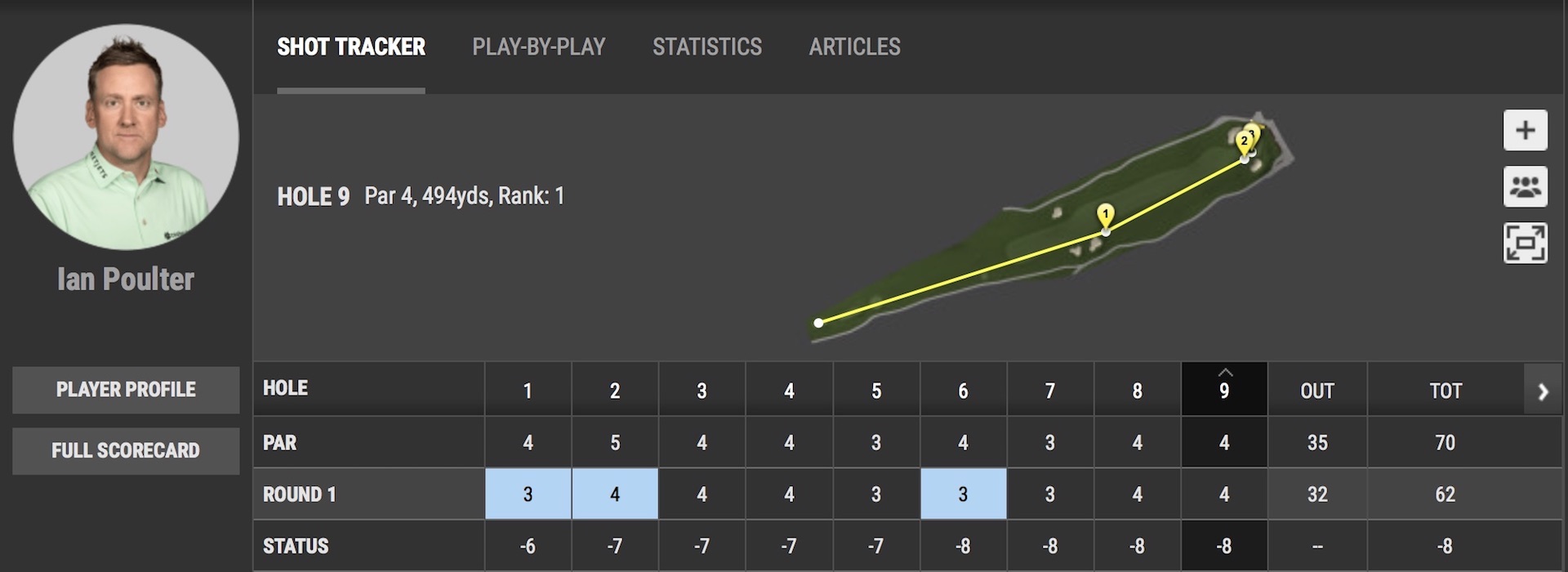
Task: Select hole 6 in the hole row
Action: [963, 391]
